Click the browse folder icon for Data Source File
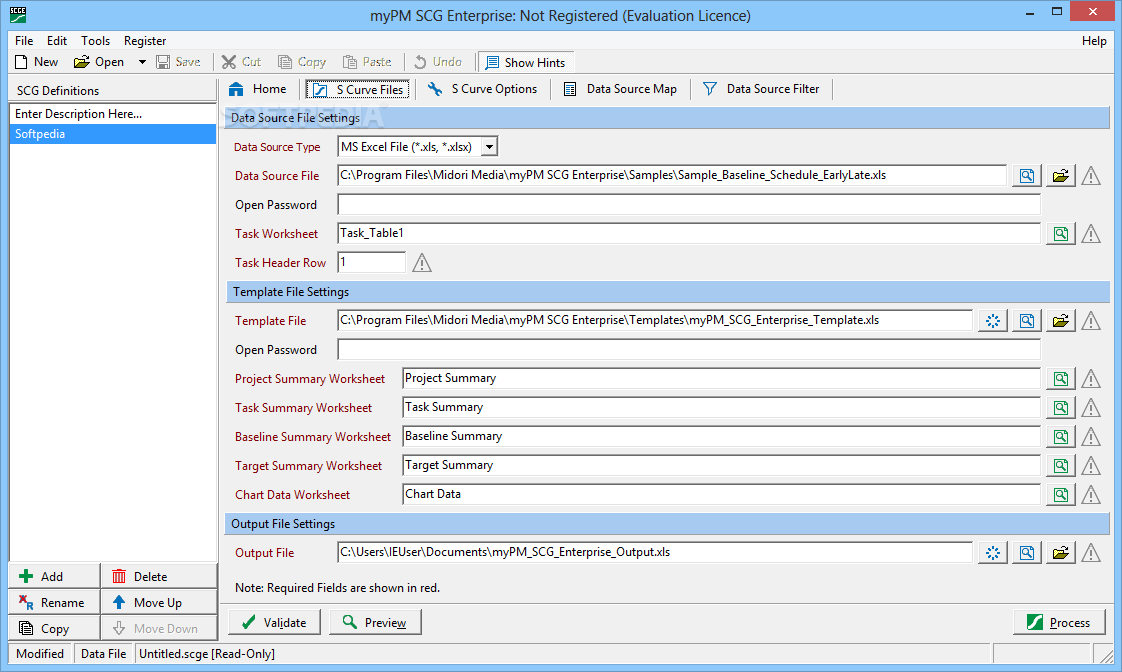This screenshot has height=672, width=1122. 1060,176
